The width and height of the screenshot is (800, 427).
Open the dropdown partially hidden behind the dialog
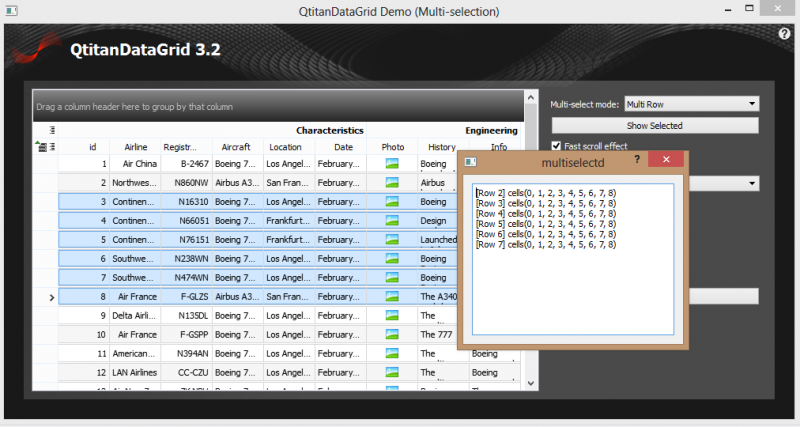tap(724, 184)
